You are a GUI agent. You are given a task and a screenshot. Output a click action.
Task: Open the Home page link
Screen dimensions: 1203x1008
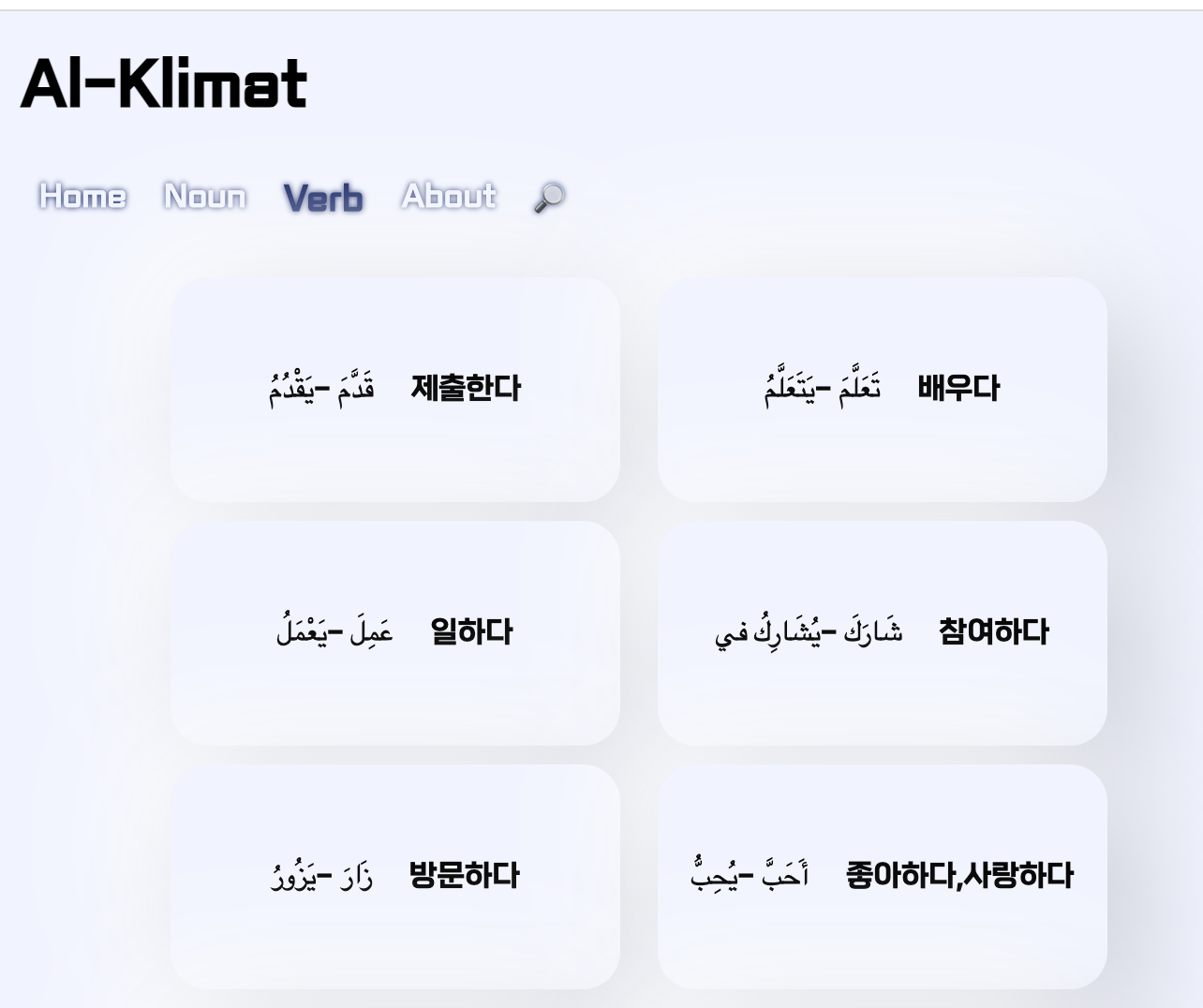(82, 197)
